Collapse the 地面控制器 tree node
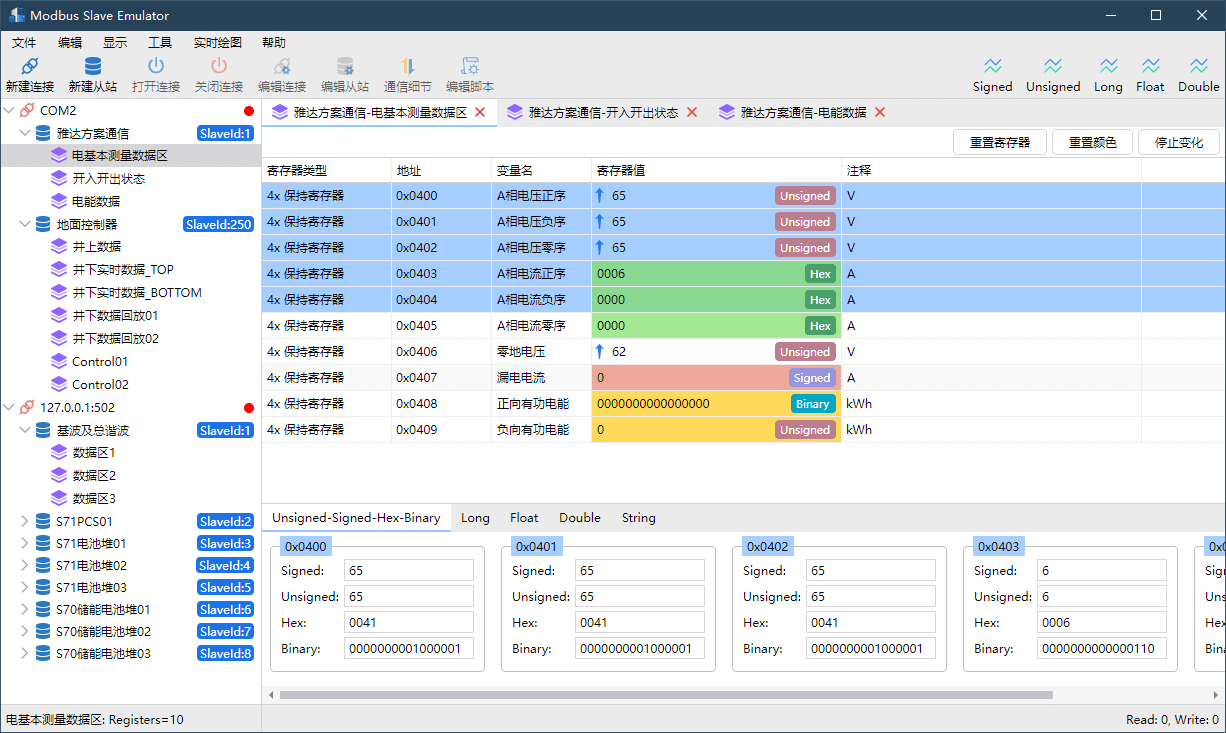Screen dimensions: 1226x733 [25, 224]
